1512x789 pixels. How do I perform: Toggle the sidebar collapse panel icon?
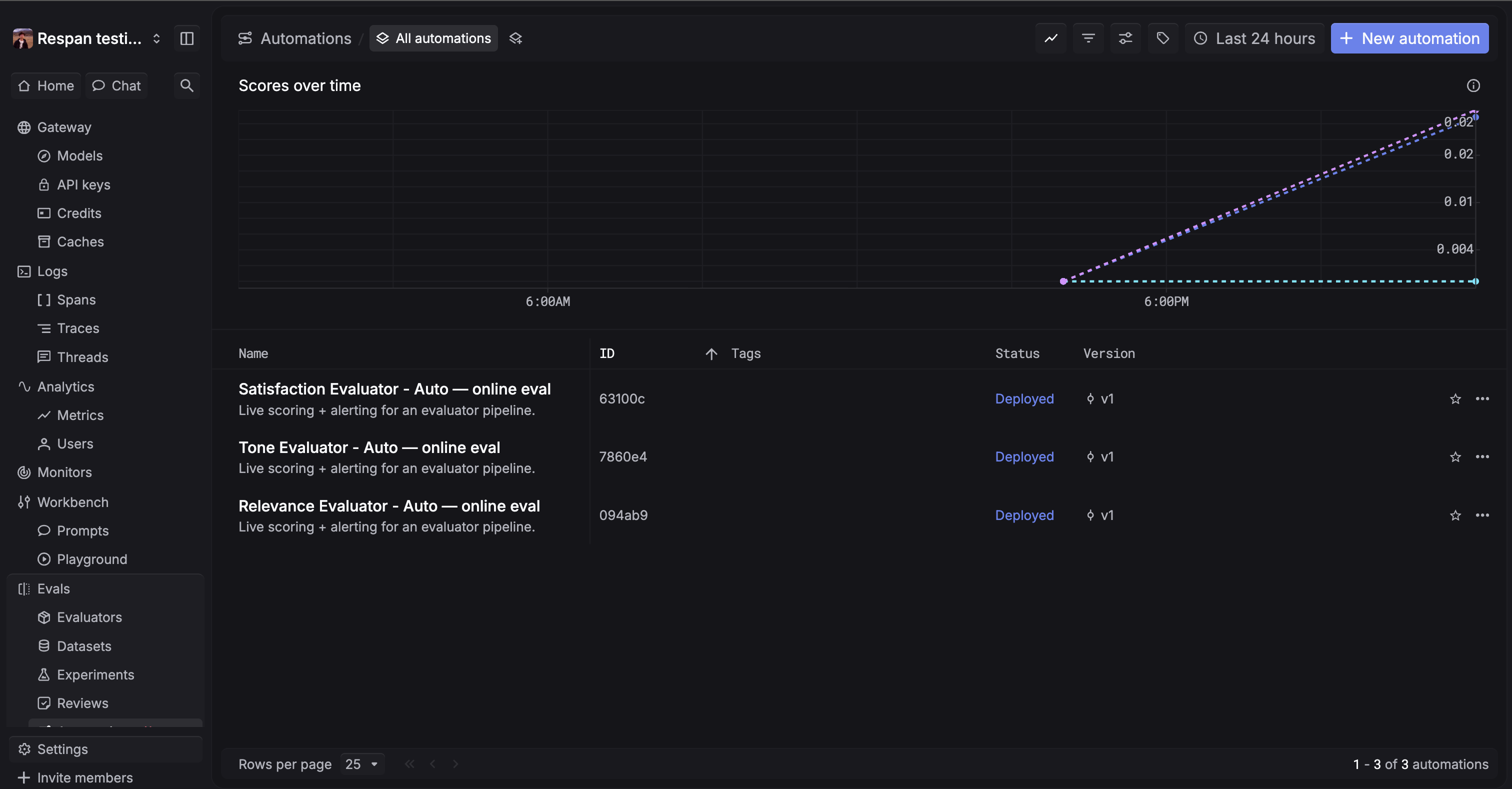click(x=186, y=38)
